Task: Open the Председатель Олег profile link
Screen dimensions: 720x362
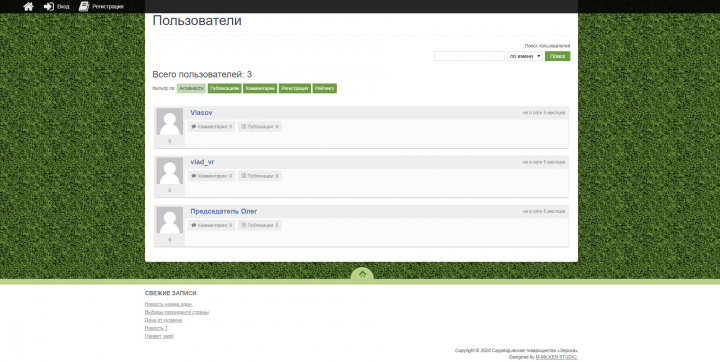Action: 224,211
